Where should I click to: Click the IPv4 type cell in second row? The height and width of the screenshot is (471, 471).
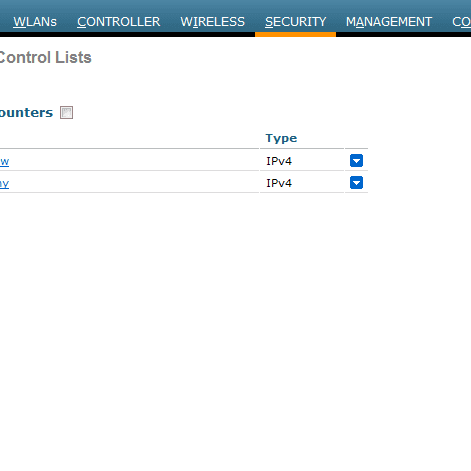(x=279, y=183)
